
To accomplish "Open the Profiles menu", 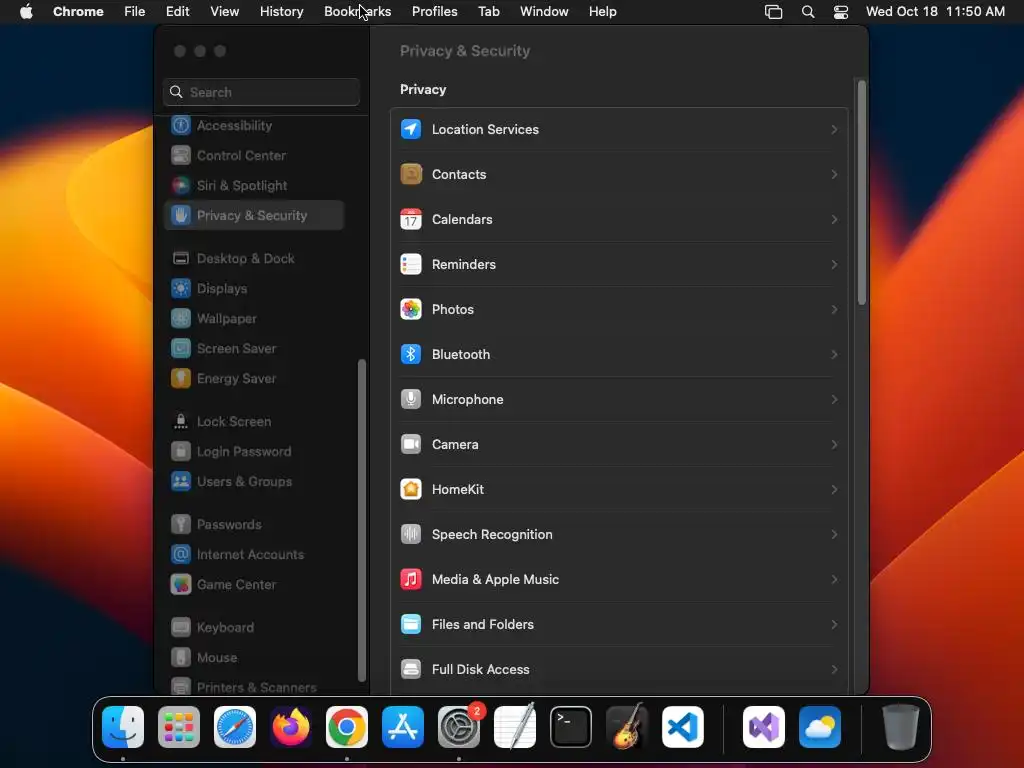I will 434,11.
